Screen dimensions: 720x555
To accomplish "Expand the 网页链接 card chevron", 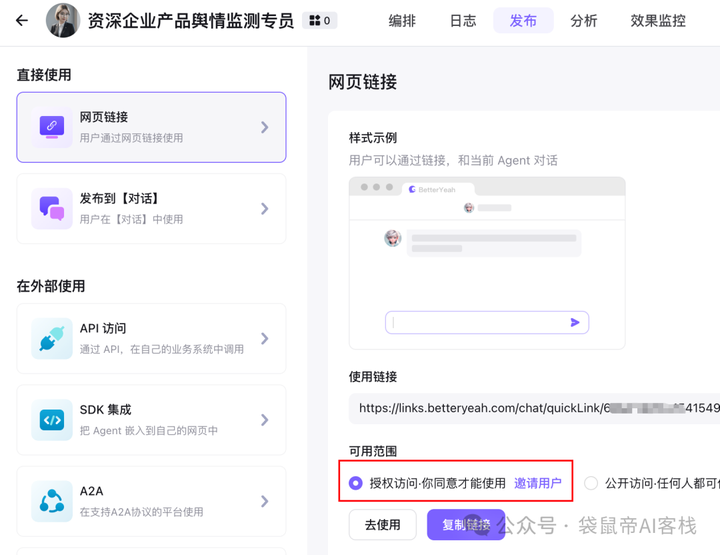I will [x=264, y=127].
